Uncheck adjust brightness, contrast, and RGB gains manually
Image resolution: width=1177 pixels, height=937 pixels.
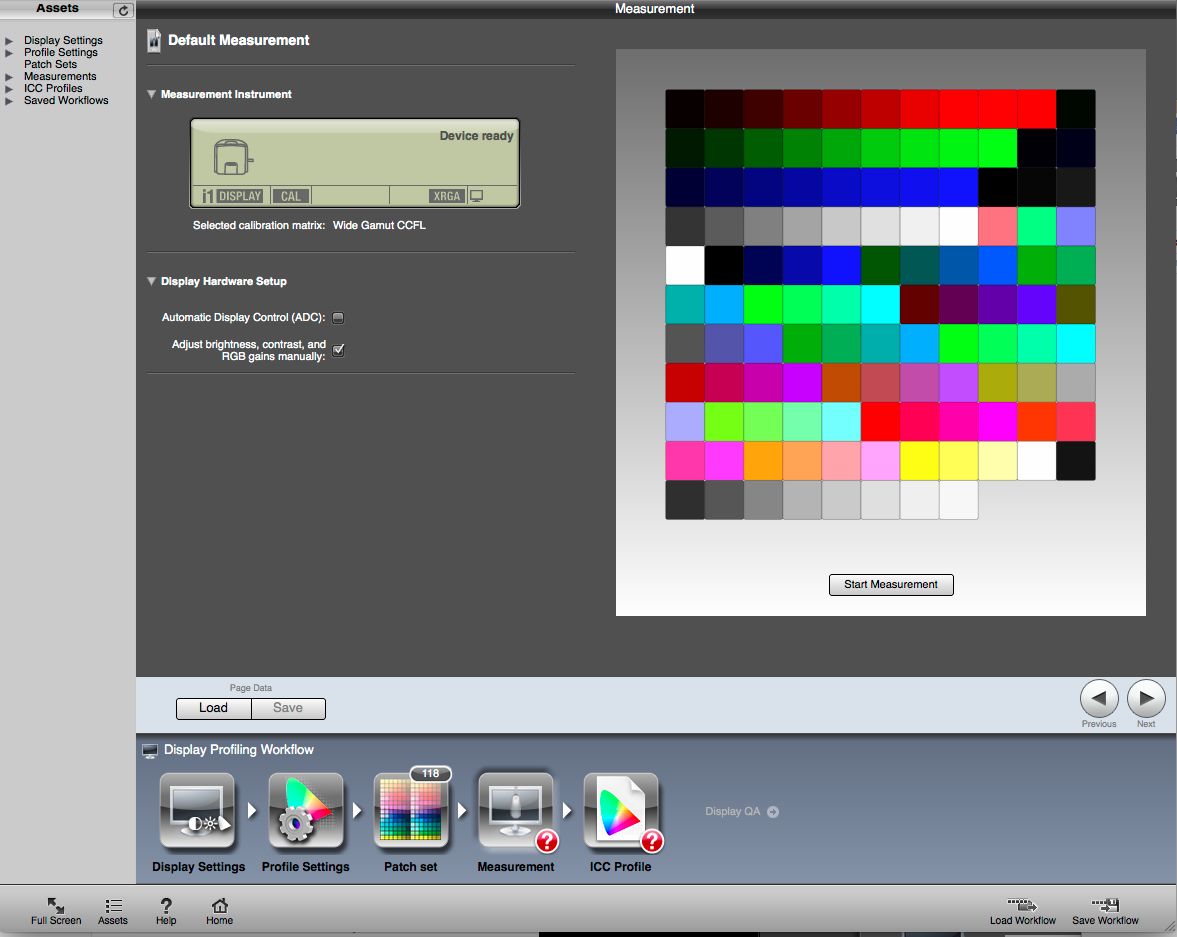pyautogui.click(x=338, y=351)
